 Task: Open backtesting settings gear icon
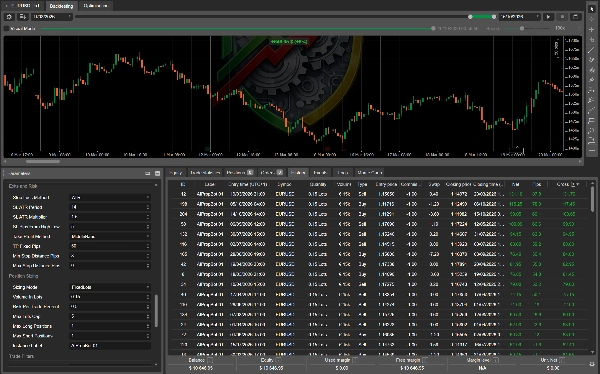click(x=9, y=16)
